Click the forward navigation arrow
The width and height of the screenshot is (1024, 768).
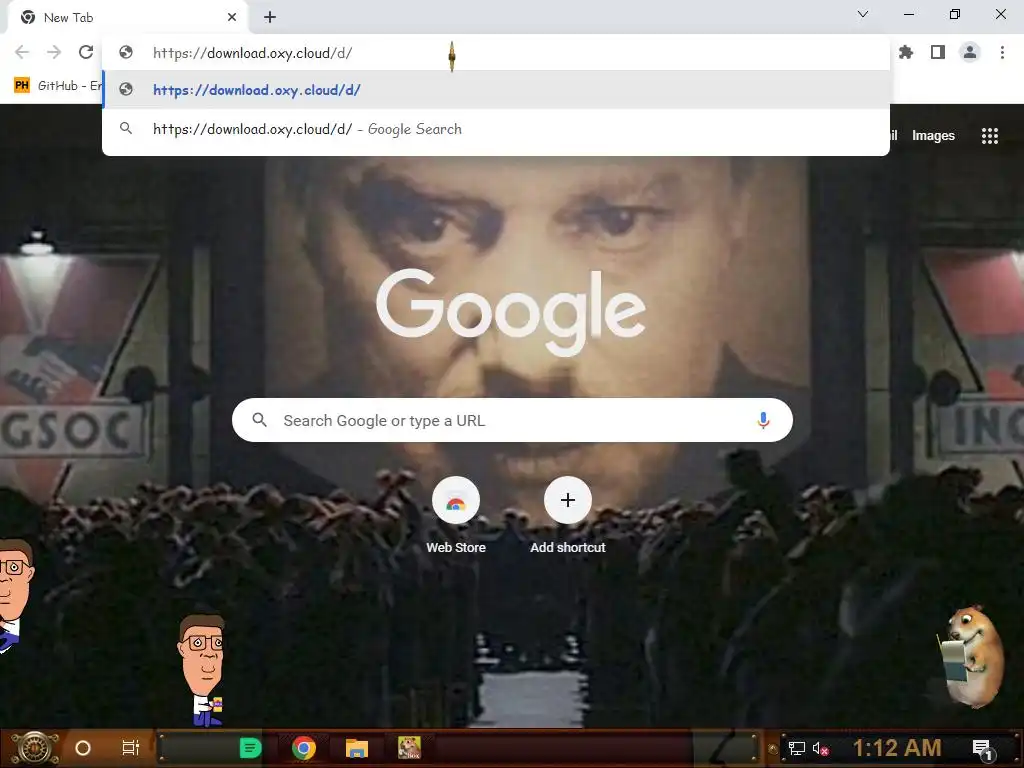click(x=54, y=52)
